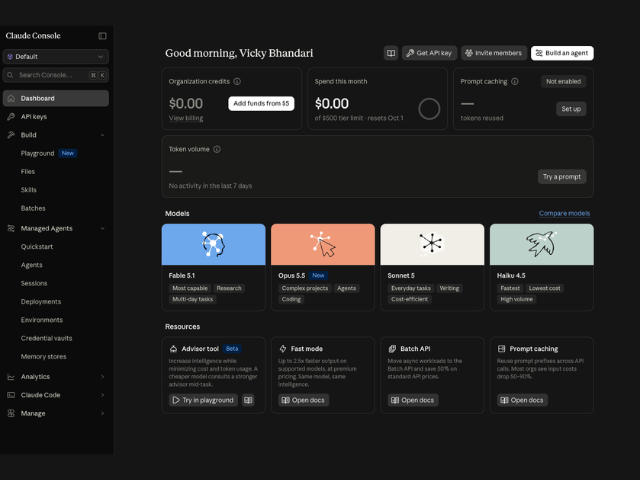Select the Fable 5.1 model thumbnail
Viewport: 640px width, 480px height.
(213, 244)
